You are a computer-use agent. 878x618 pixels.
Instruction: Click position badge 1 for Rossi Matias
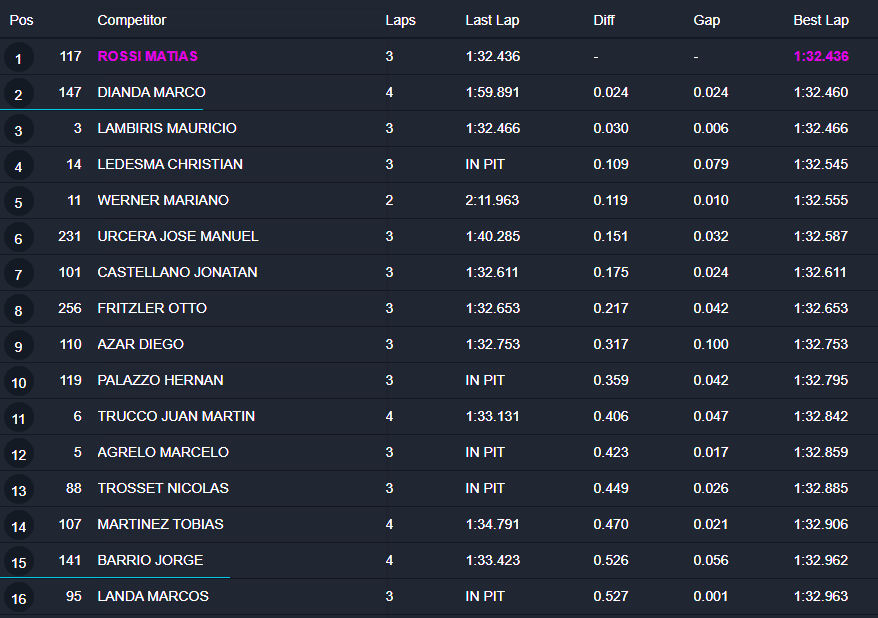point(18,58)
